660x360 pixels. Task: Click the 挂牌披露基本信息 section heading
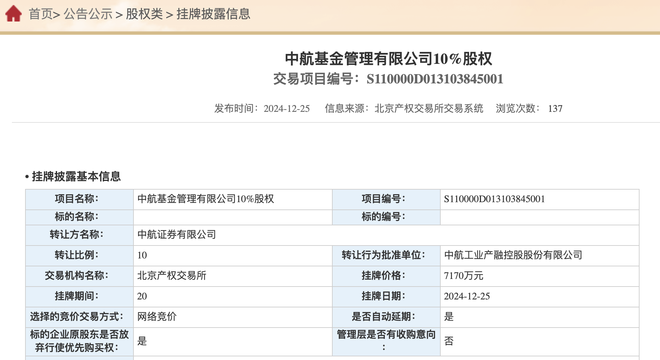coord(73,176)
